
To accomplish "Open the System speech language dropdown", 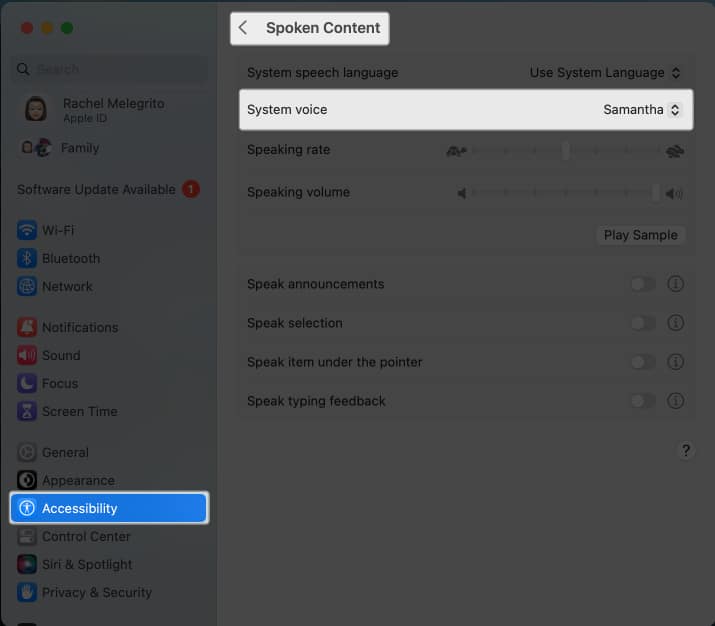I will (x=605, y=73).
